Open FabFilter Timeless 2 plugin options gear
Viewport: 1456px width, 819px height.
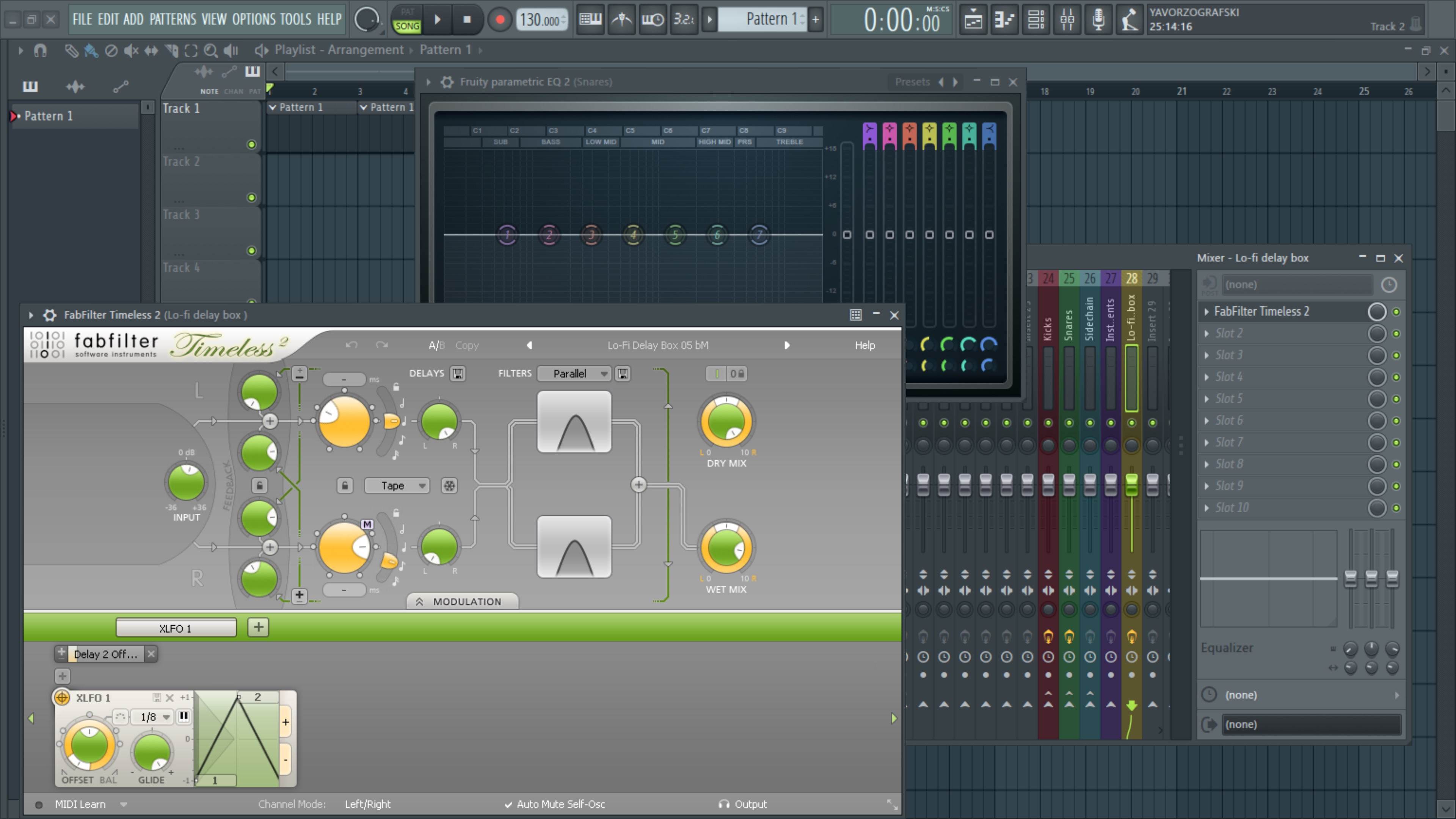pyautogui.click(x=50, y=315)
